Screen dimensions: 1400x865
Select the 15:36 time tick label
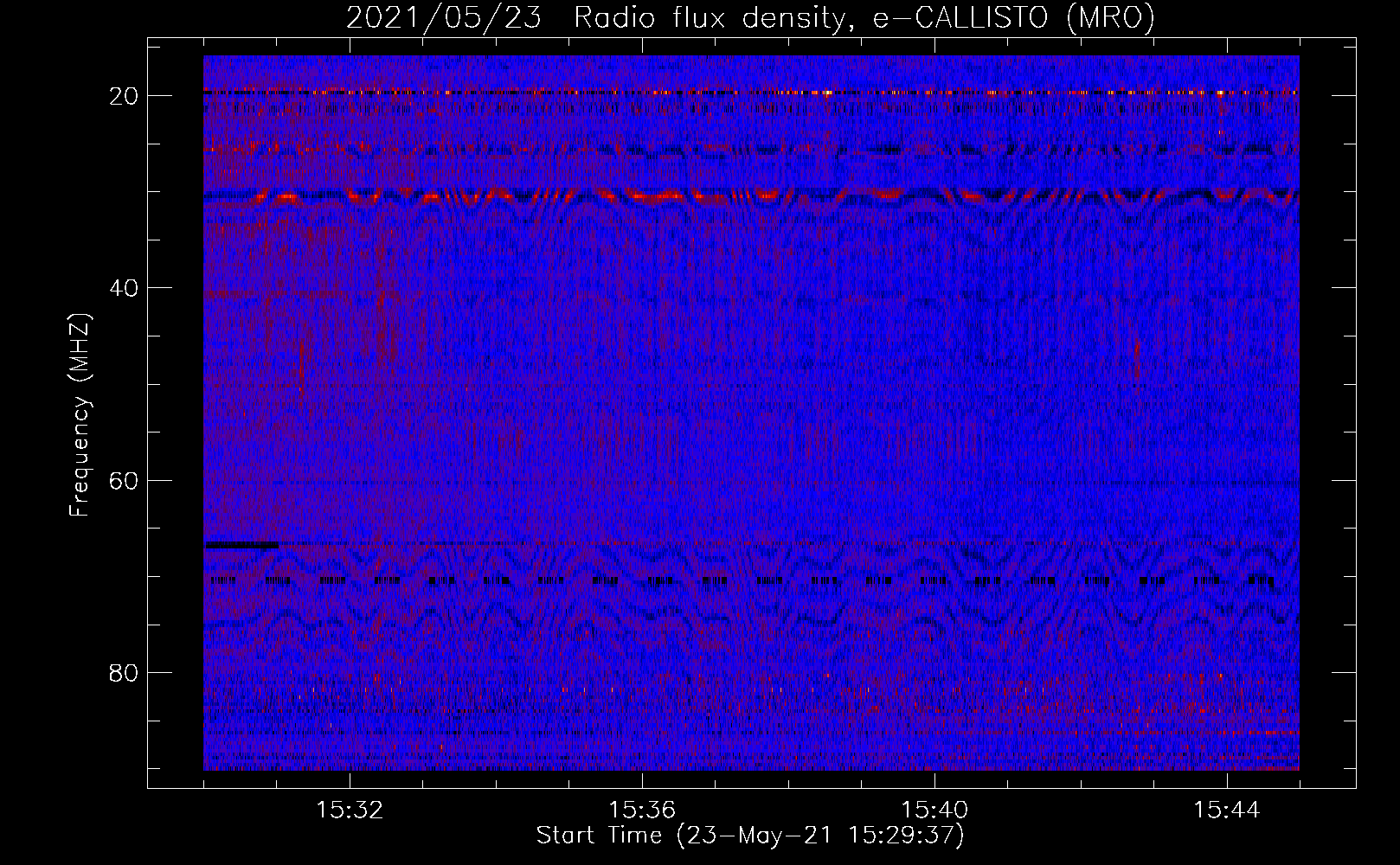pos(642,810)
